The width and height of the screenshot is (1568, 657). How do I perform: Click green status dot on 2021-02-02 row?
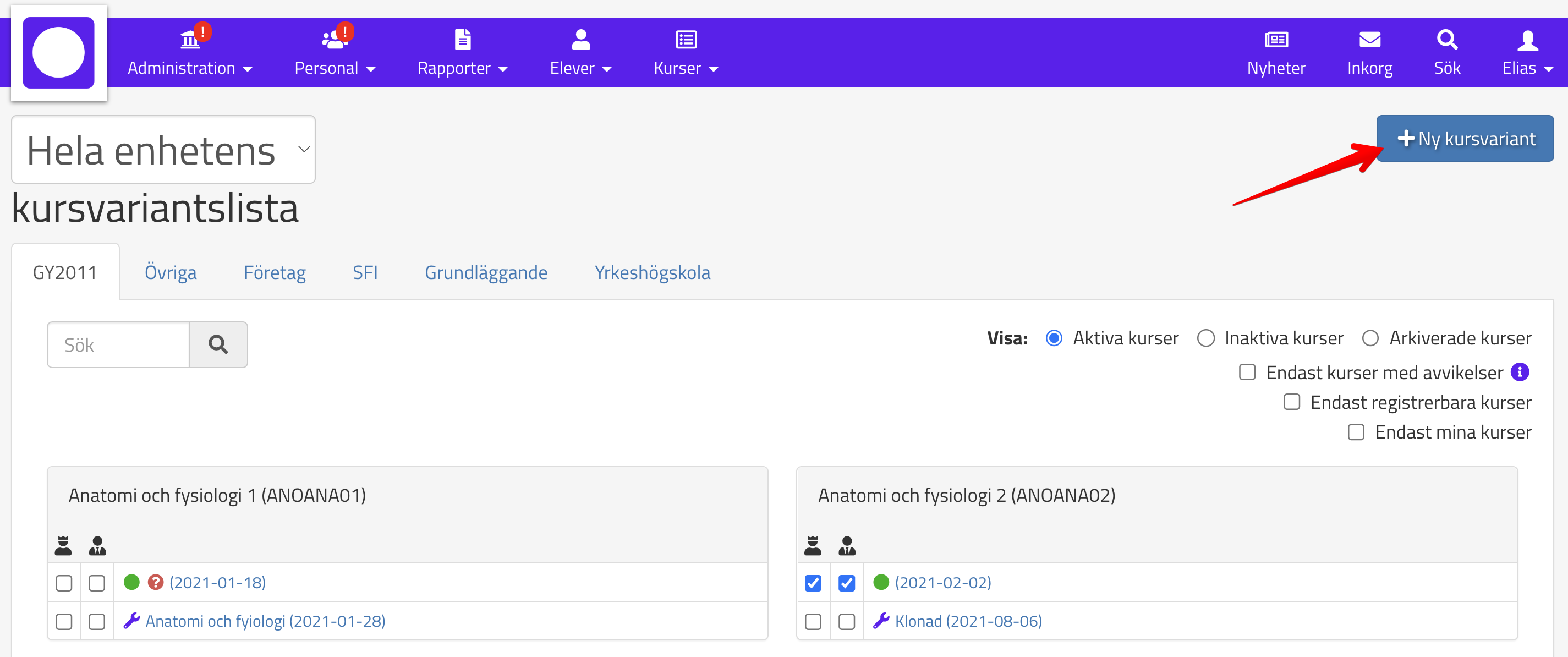[x=880, y=583]
